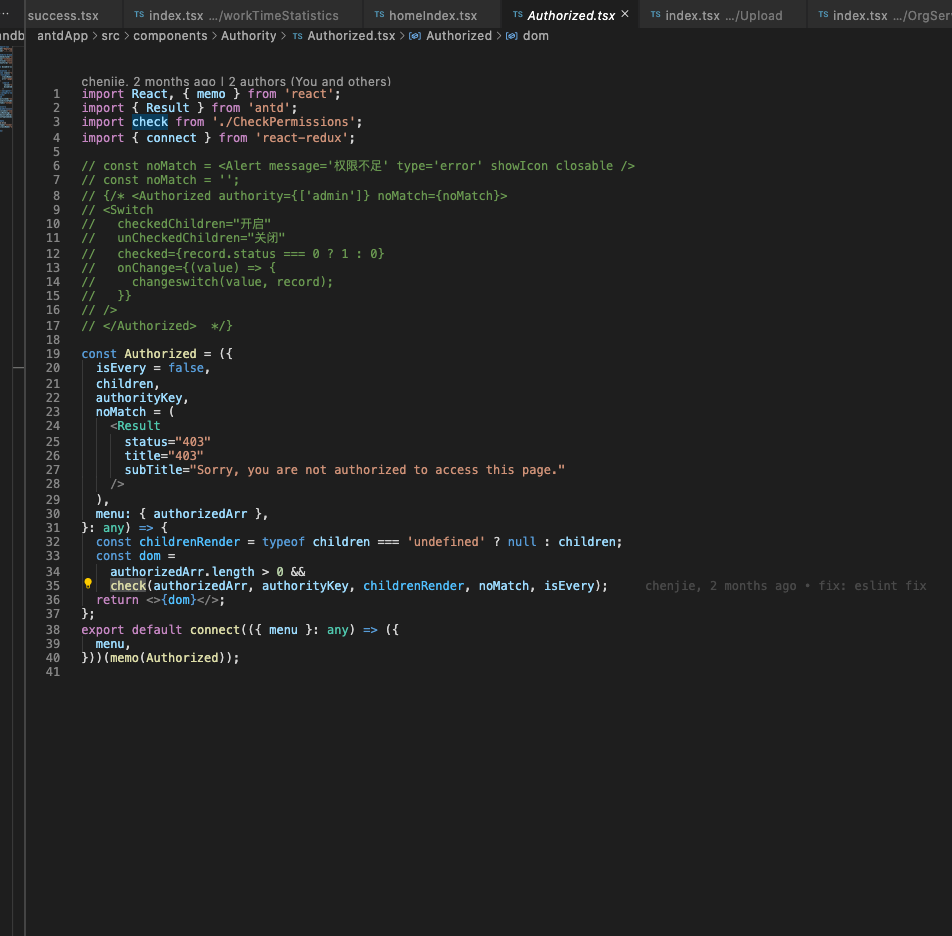Image resolution: width=952 pixels, height=936 pixels.
Task: Click the symbol icon before dom breadcrumb
Action: click(512, 36)
